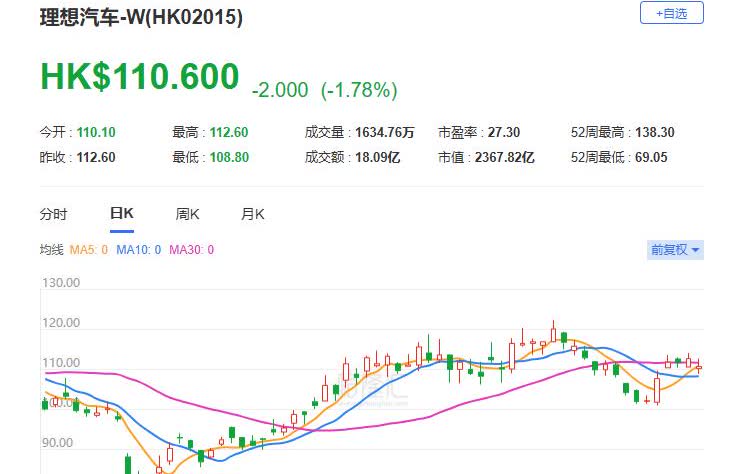Click the 110.00 y-axis label
732x474 pixels.
(61, 363)
